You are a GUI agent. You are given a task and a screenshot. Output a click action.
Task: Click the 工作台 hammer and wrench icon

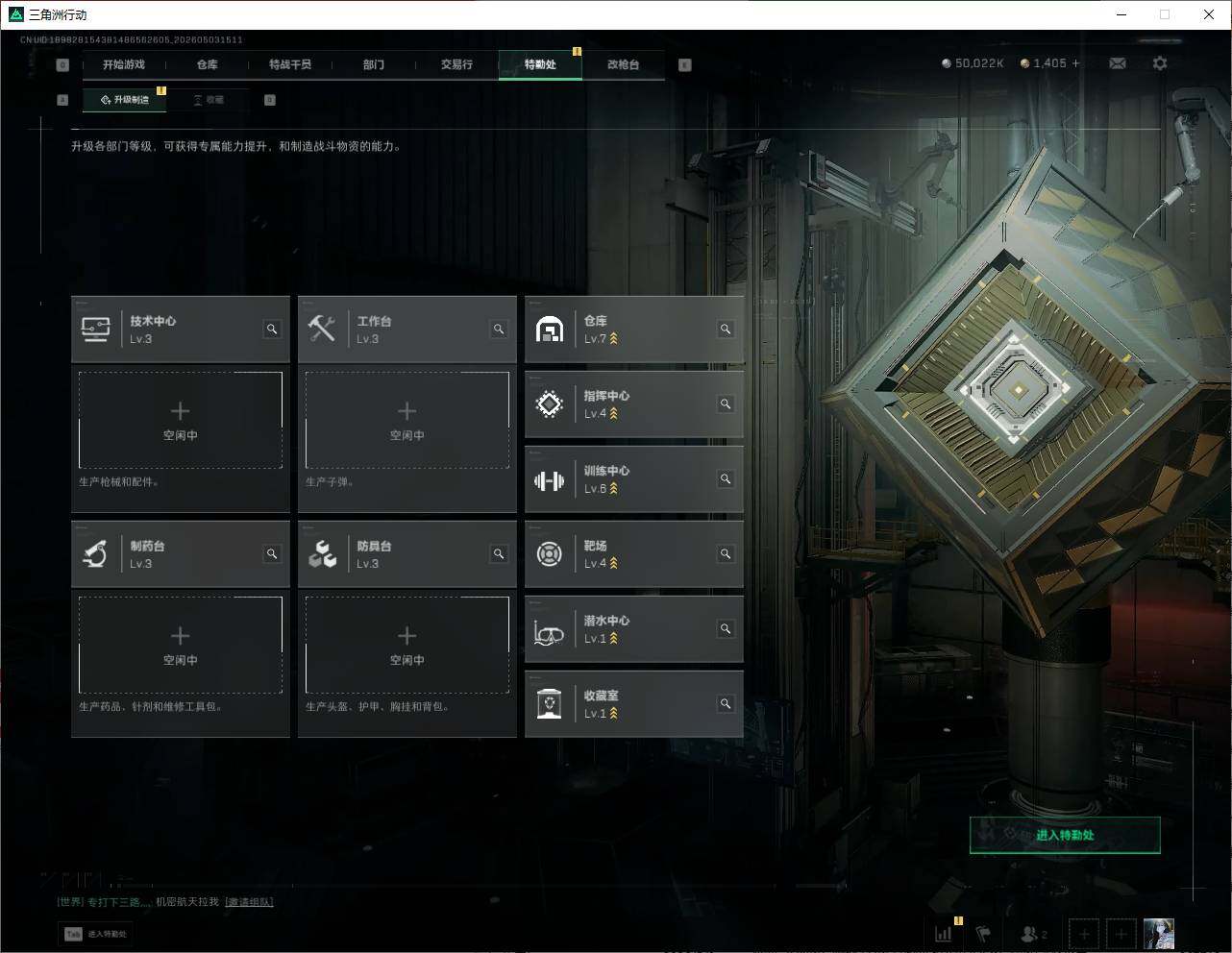tap(322, 330)
